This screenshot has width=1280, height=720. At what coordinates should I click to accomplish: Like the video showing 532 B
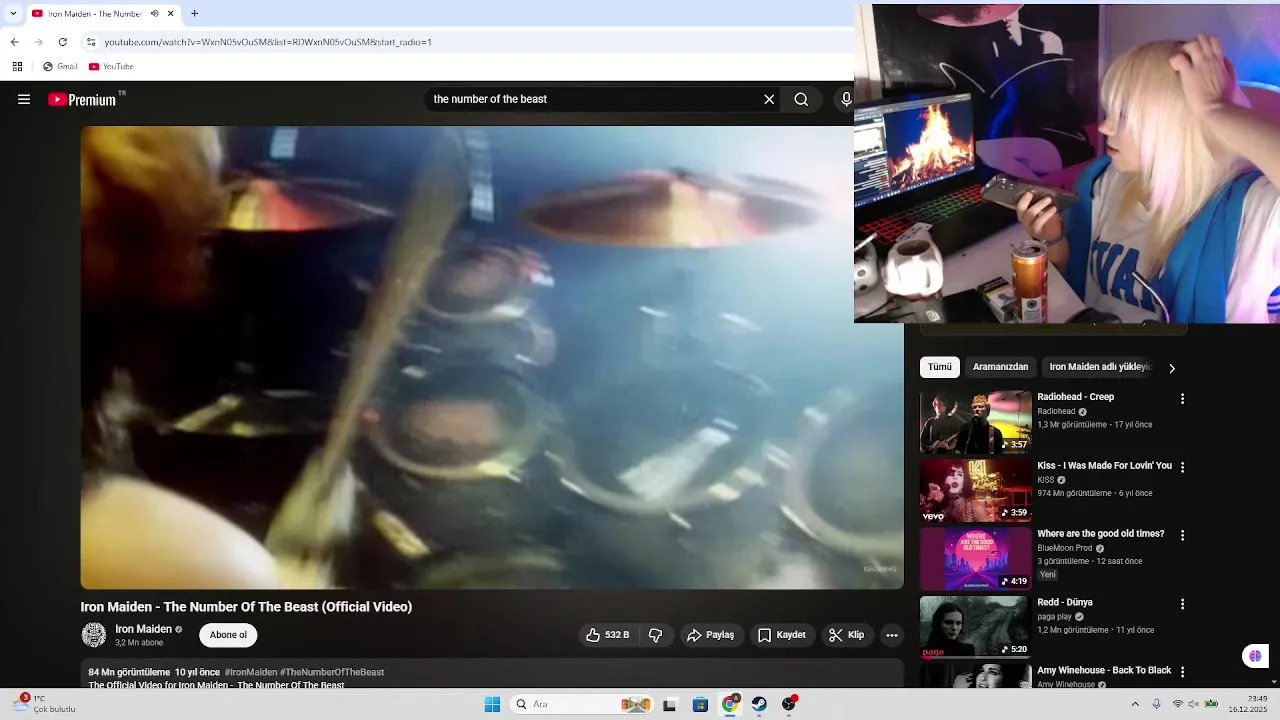pyautogui.click(x=607, y=635)
